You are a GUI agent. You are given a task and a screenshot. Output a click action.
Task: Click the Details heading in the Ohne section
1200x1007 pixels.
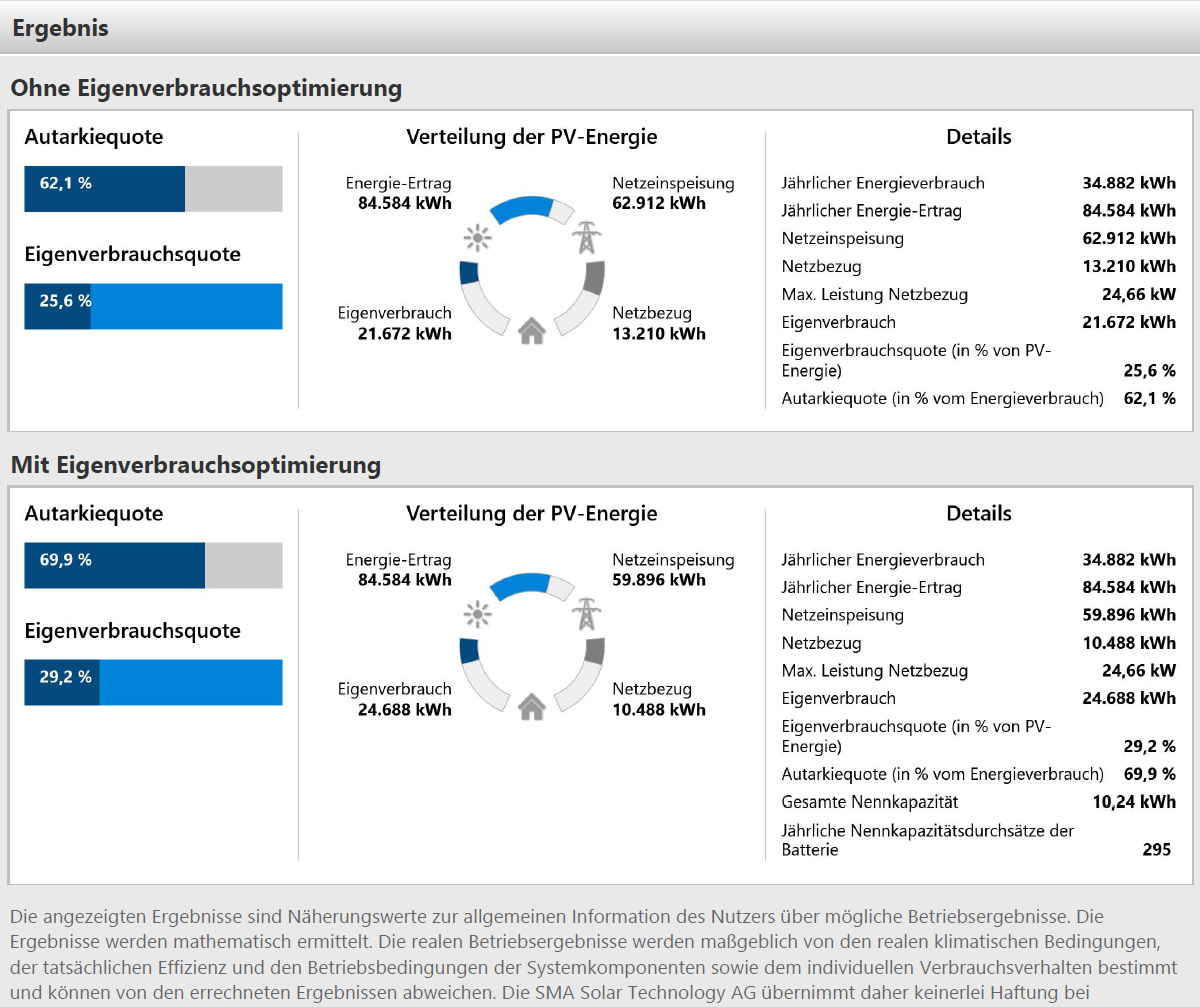click(x=979, y=137)
